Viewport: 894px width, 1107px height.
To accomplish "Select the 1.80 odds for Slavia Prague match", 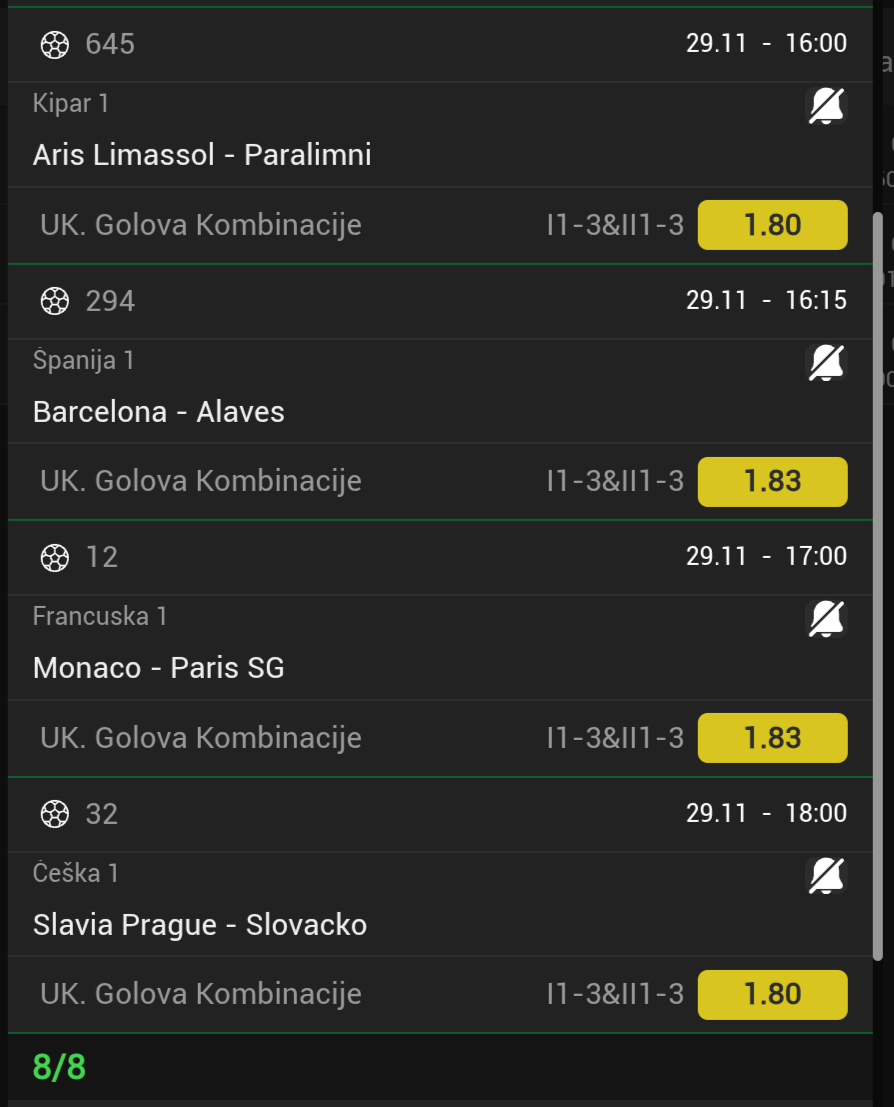I will tap(772, 994).
